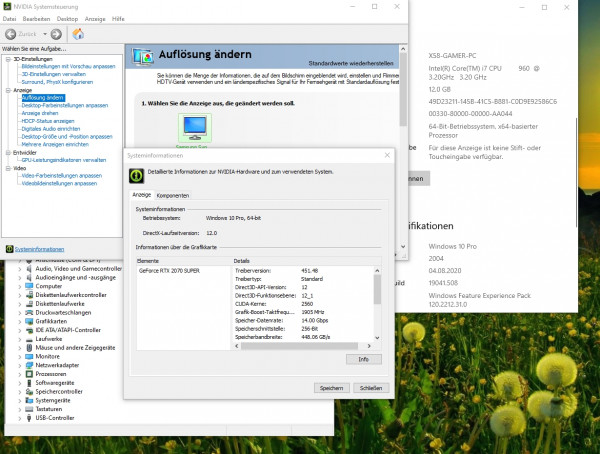Open HDCP-Status anzeigen
This screenshot has width=600, height=454.
coord(48,121)
